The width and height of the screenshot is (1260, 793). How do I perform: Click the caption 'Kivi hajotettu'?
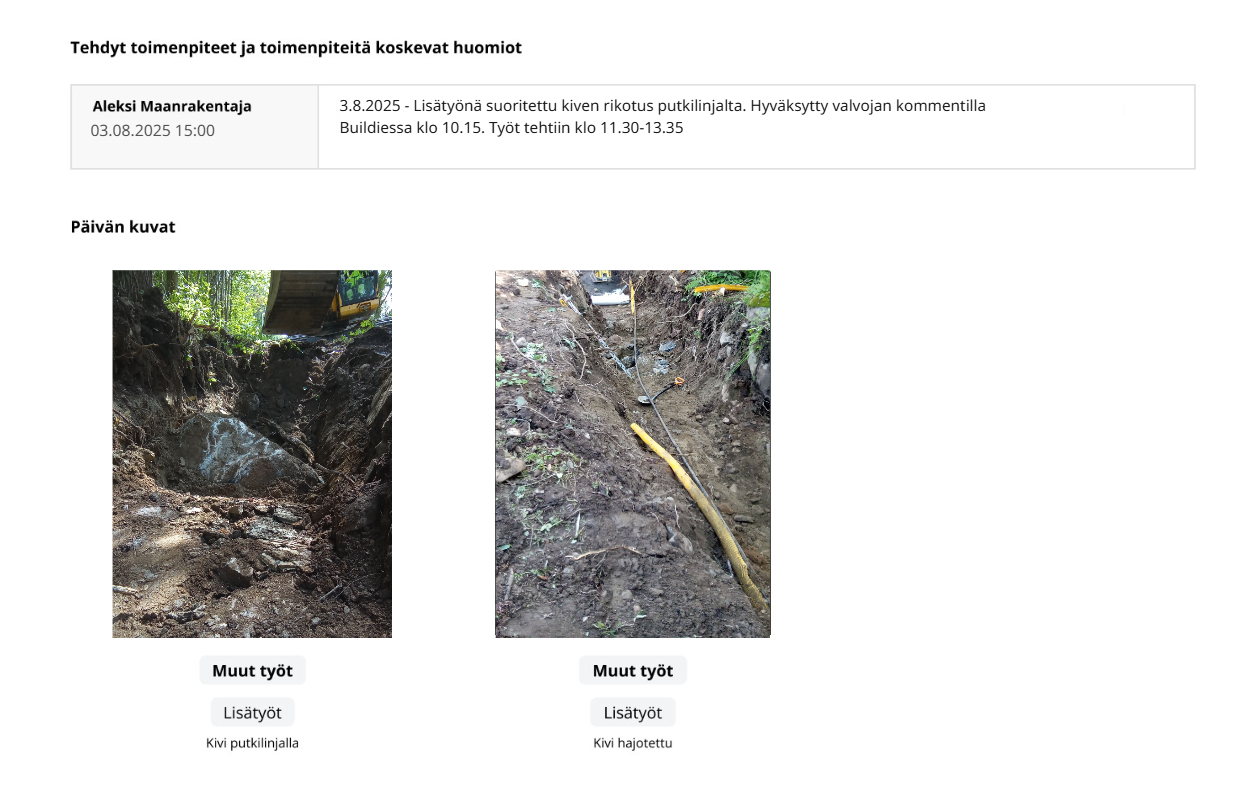pyautogui.click(x=633, y=743)
